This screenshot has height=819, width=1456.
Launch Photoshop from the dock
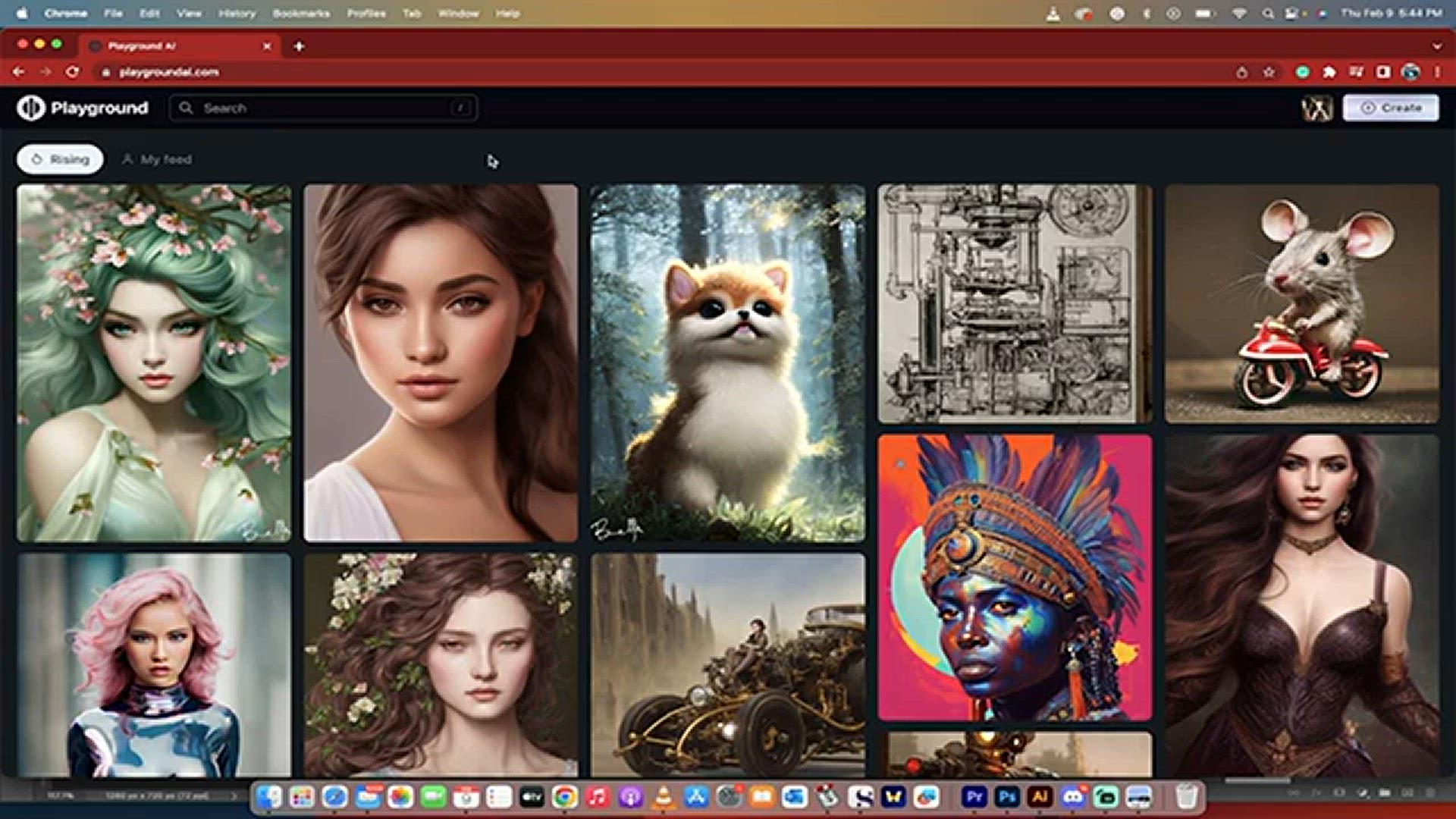pyautogui.click(x=1007, y=796)
